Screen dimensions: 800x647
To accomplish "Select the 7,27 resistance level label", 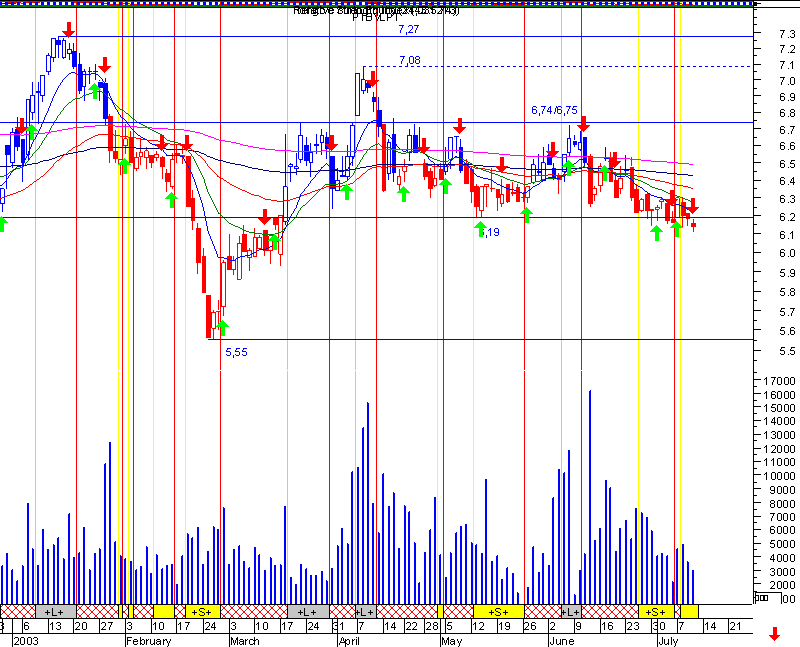I will [x=409, y=29].
